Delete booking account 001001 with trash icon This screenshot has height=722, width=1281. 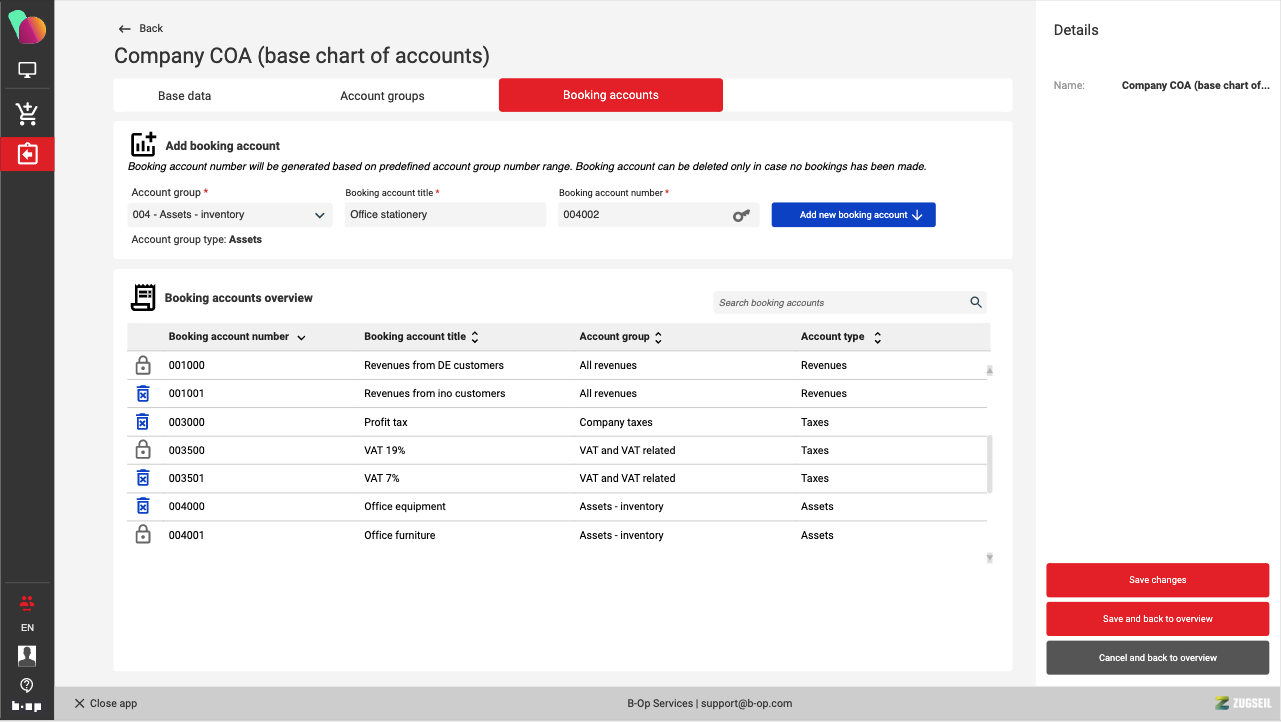[x=143, y=394]
